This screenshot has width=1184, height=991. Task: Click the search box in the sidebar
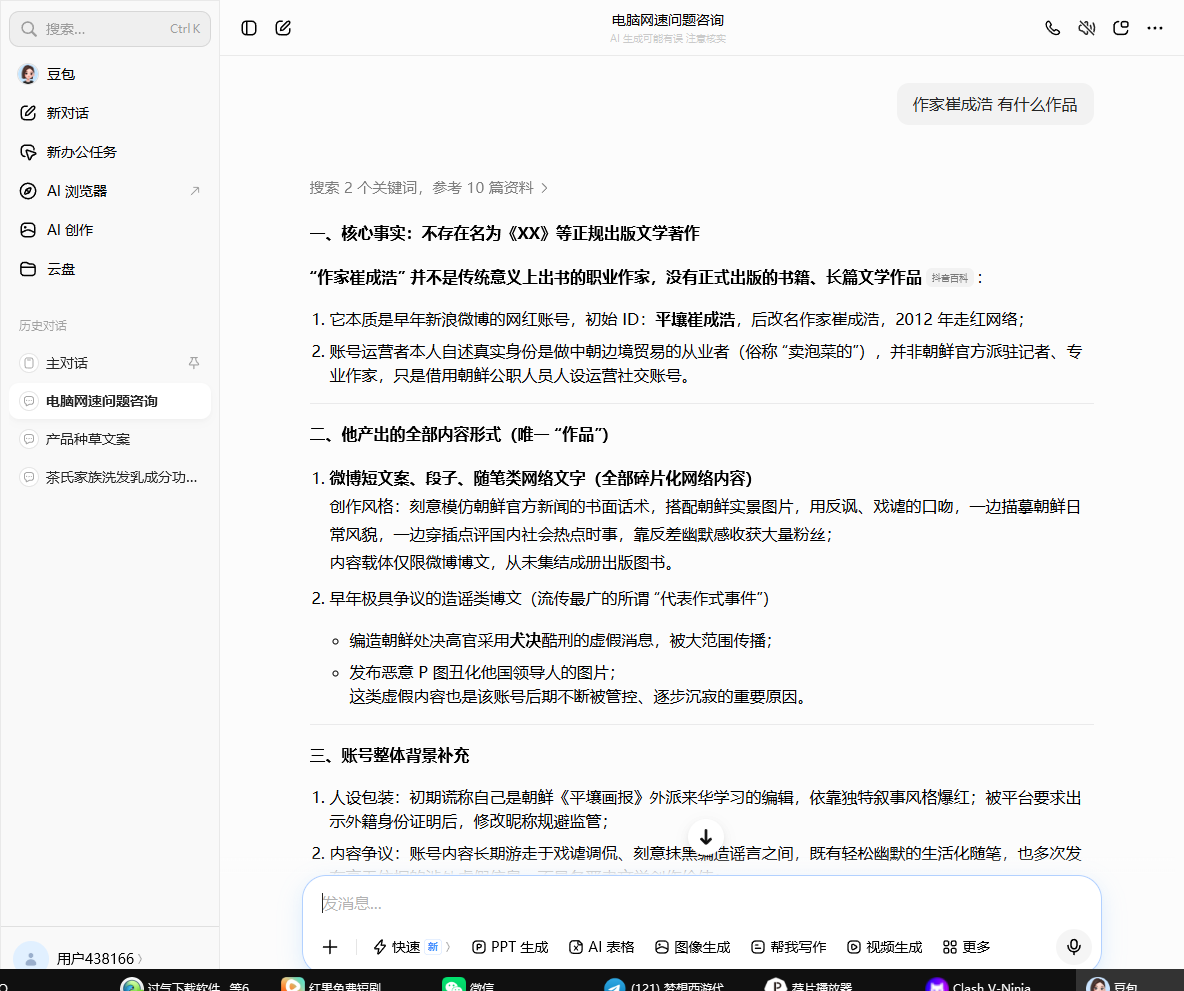click(110, 29)
